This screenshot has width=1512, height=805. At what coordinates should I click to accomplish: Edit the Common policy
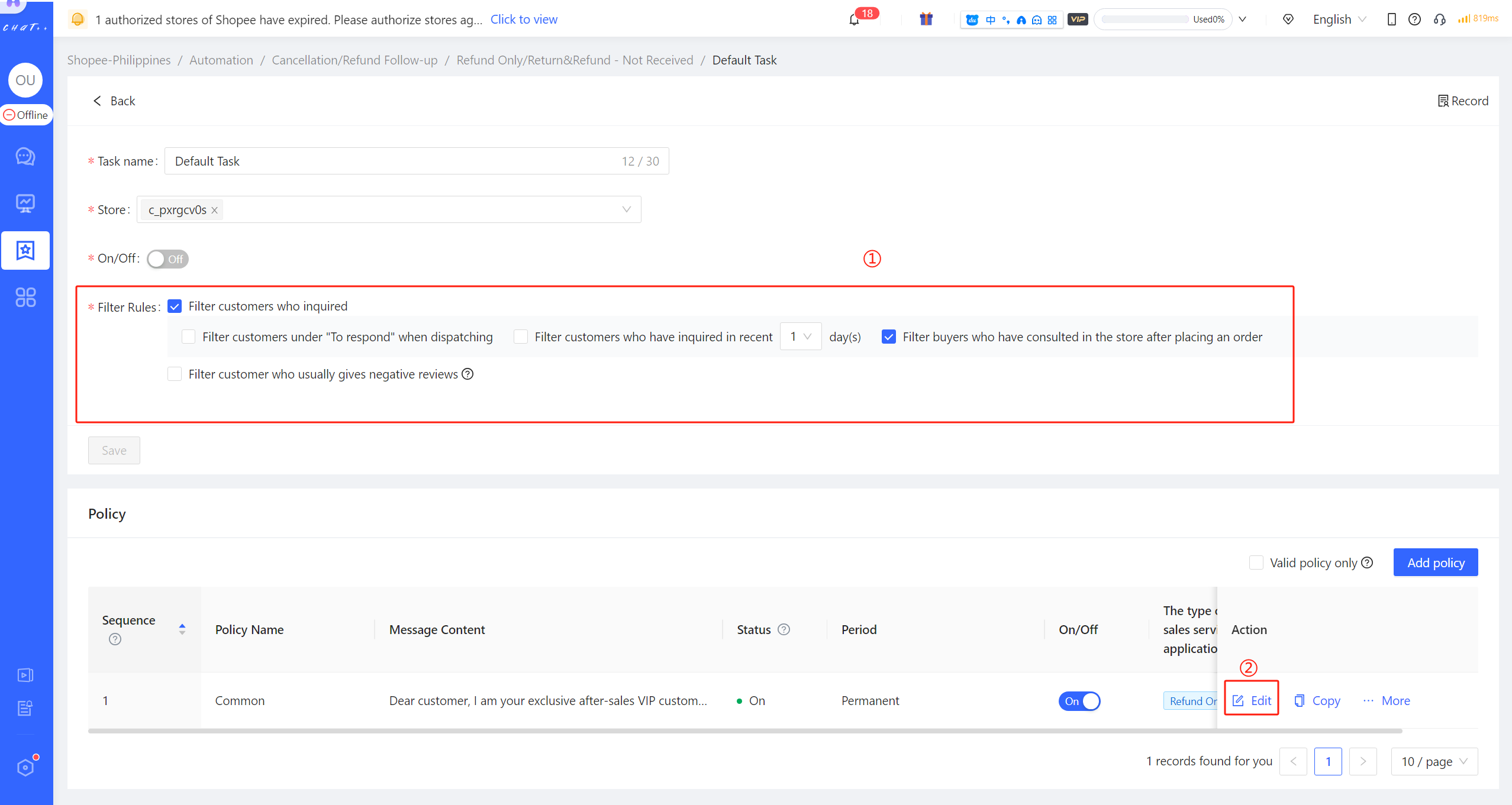pos(1252,701)
